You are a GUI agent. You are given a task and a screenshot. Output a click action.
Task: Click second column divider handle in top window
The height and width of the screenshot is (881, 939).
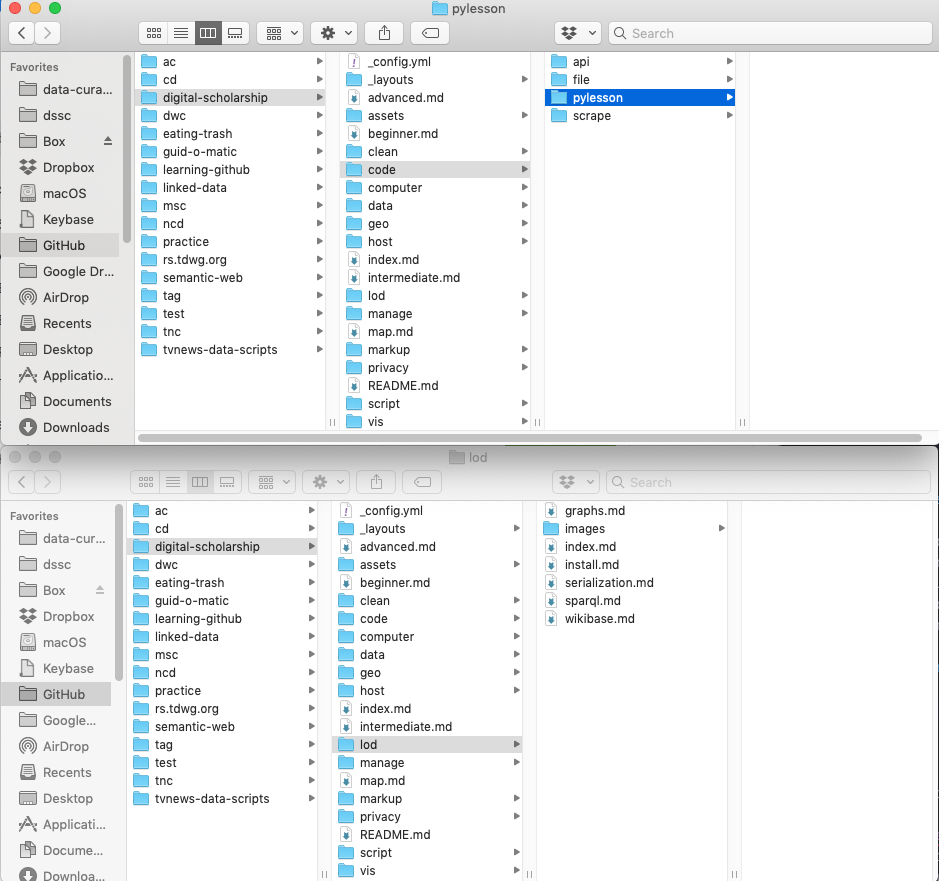click(537, 422)
